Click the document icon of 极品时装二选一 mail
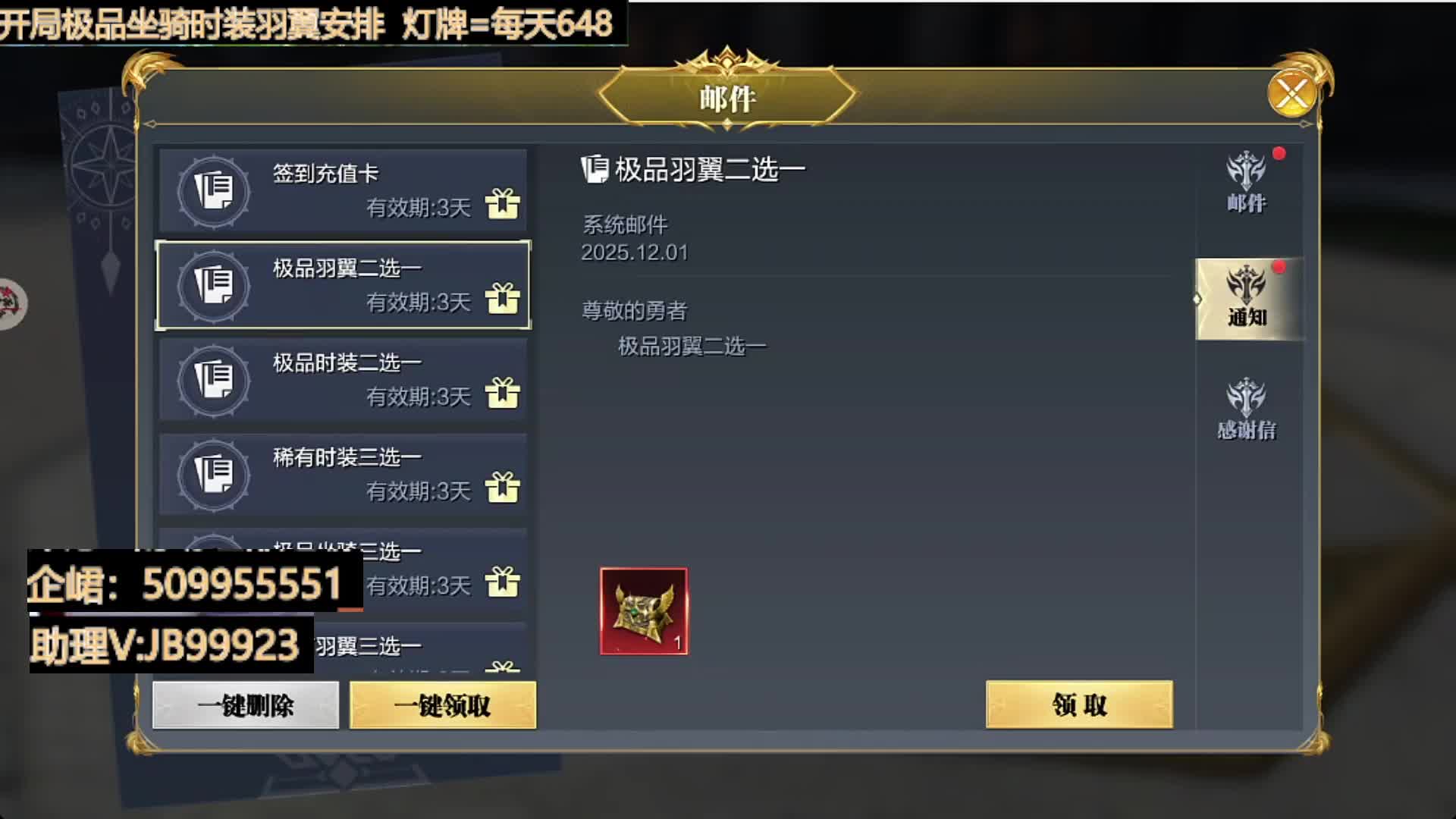 [x=214, y=380]
